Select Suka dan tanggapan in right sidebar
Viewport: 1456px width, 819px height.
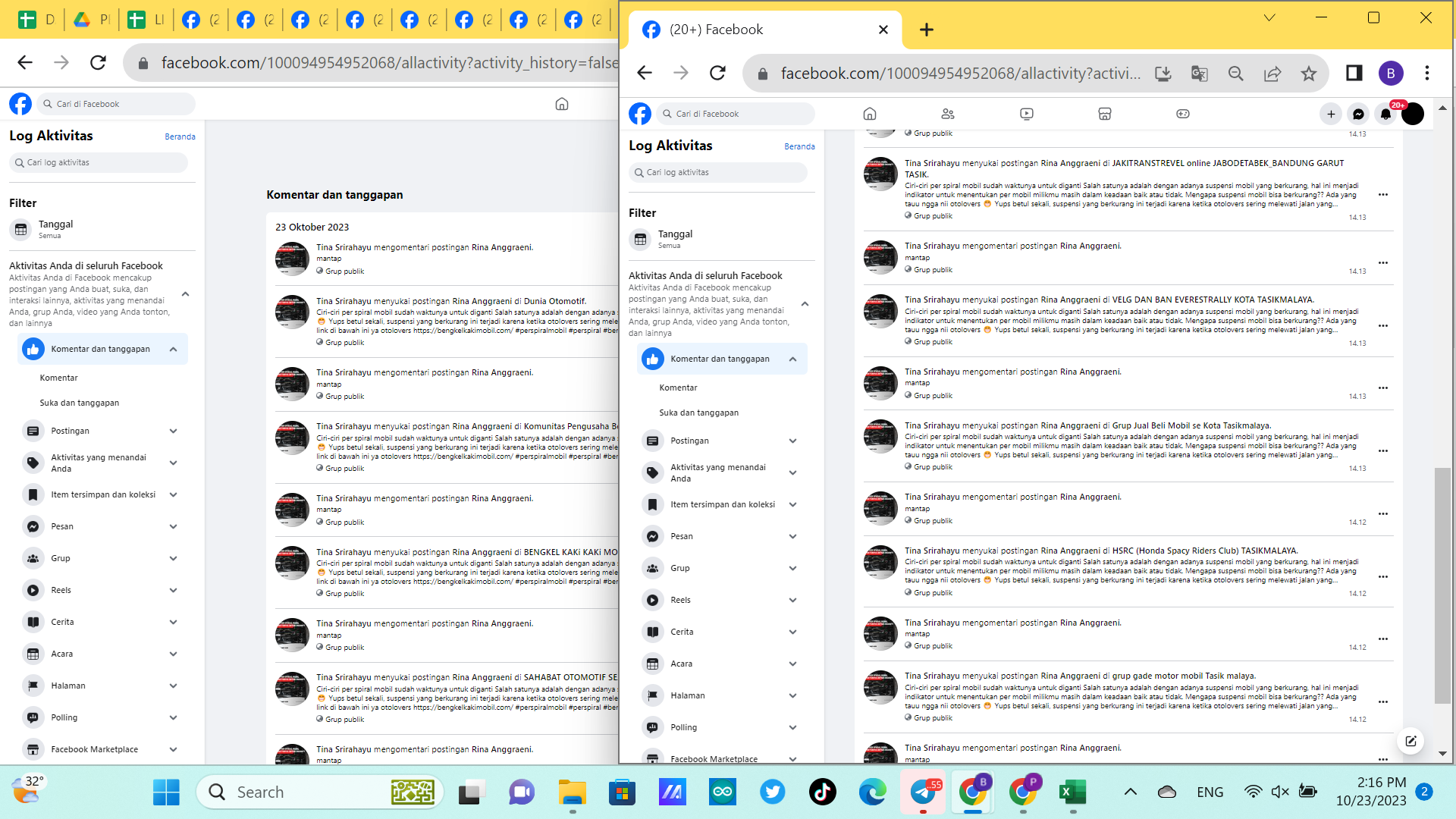698,413
